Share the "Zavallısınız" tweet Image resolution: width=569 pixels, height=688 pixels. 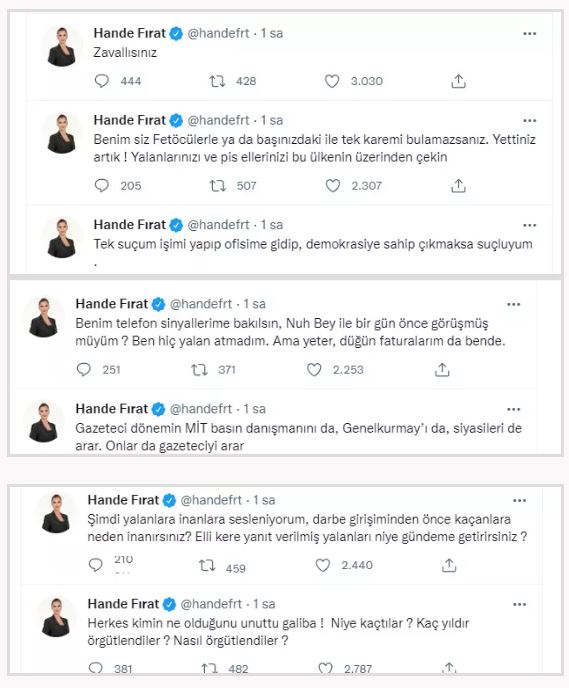pyautogui.click(x=458, y=81)
